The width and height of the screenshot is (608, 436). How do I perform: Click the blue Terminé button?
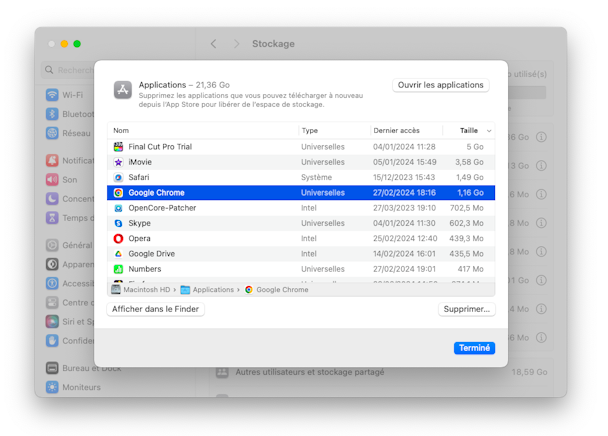[x=474, y=348]
